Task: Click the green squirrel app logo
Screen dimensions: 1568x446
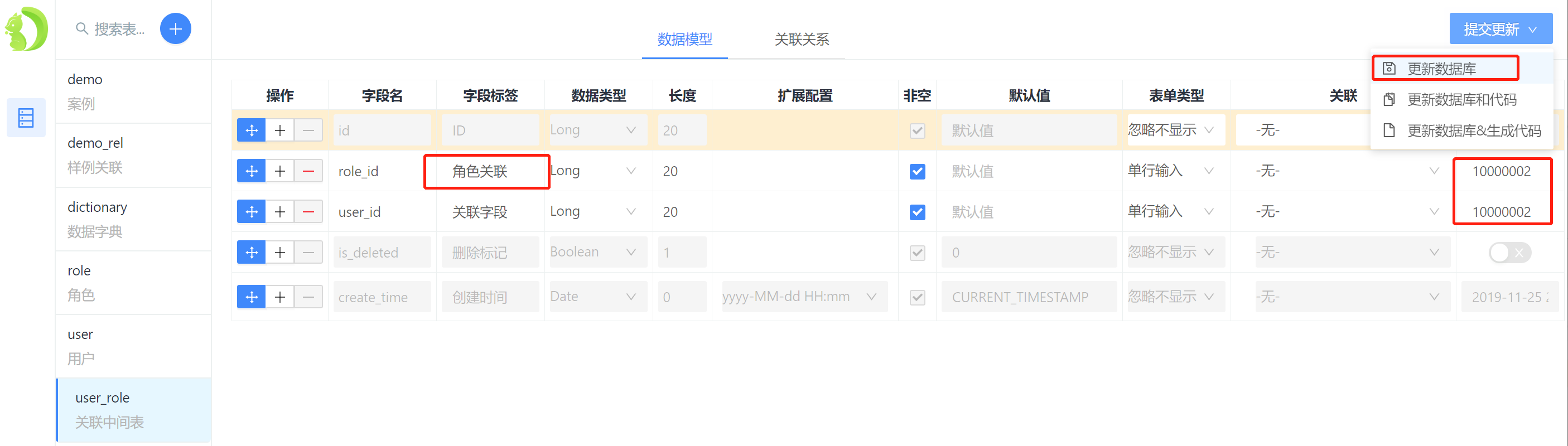Action: 26,28
